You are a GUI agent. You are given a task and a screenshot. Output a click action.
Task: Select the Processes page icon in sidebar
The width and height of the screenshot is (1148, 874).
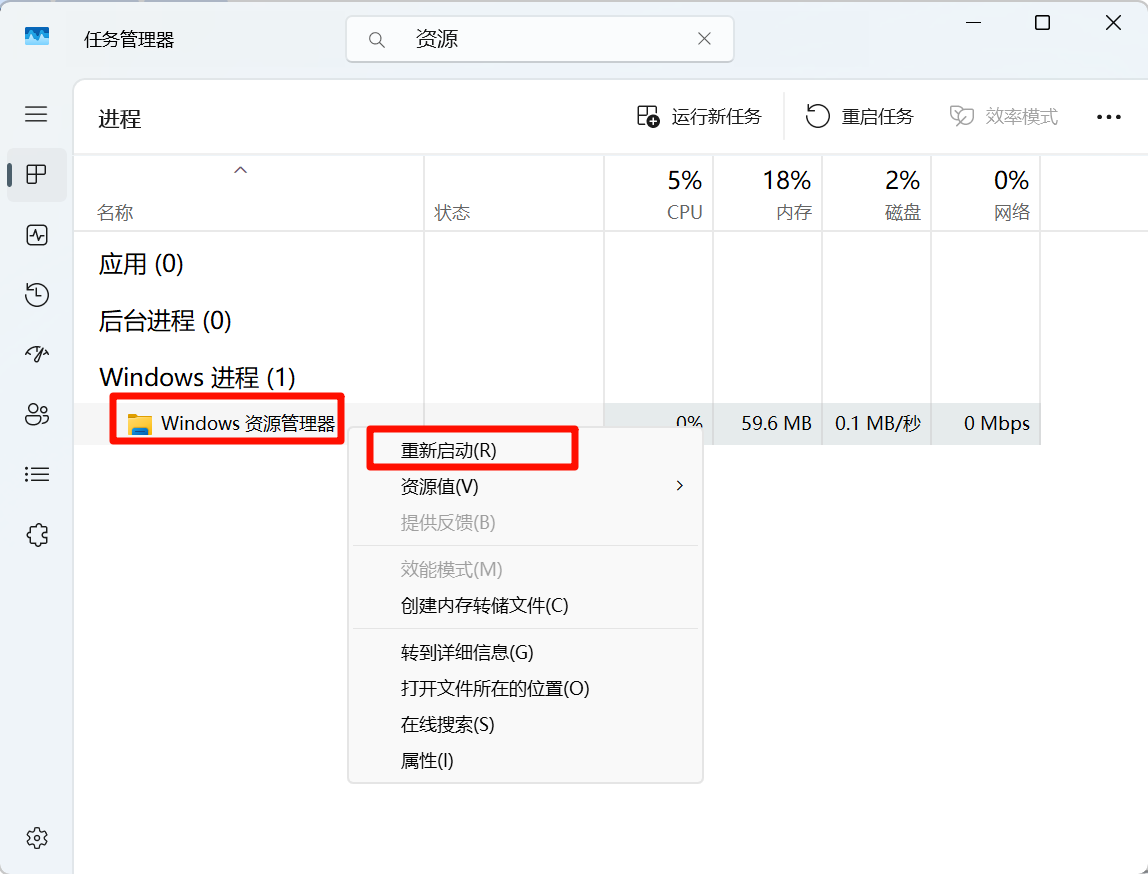pyautogui.click(x=36, y=174)
